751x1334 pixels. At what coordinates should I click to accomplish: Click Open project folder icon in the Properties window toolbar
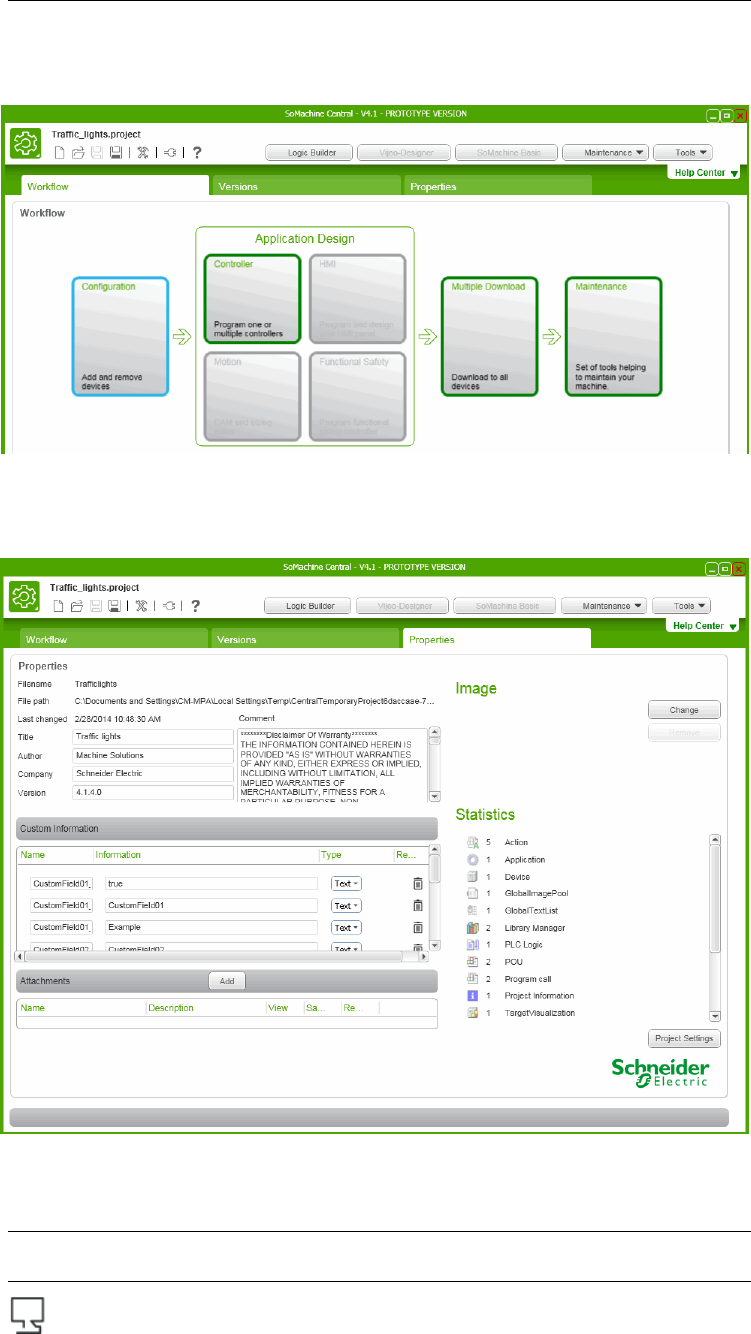79,605
